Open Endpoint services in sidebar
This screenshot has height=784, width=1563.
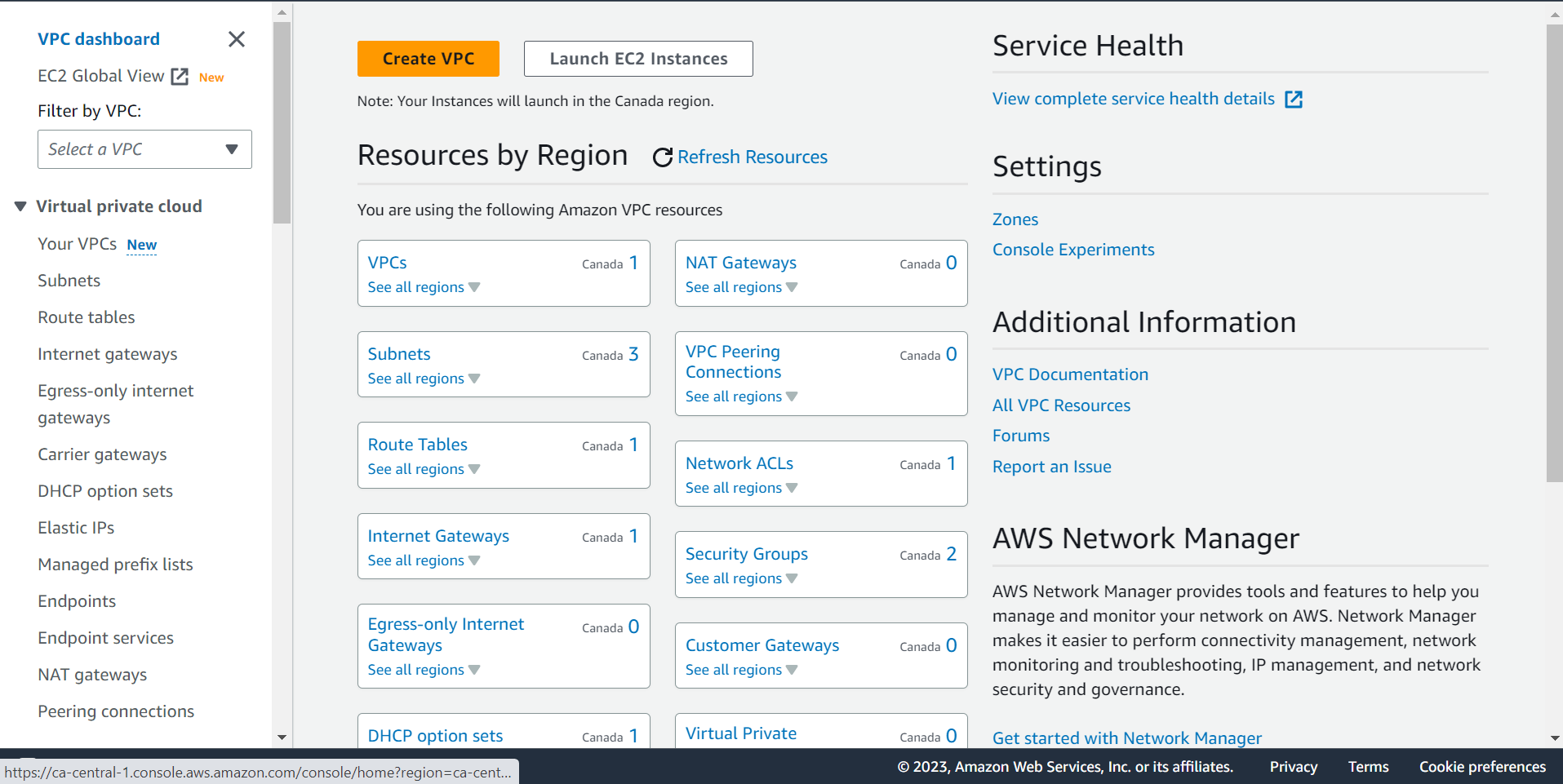106,638
